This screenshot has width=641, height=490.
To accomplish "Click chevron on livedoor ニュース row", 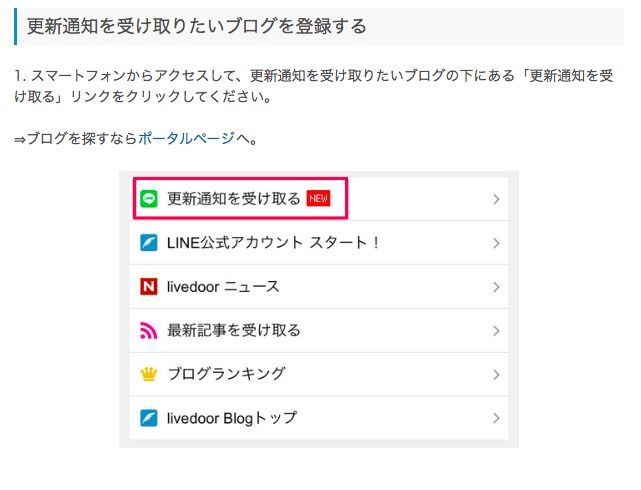I will click(496, 287).
